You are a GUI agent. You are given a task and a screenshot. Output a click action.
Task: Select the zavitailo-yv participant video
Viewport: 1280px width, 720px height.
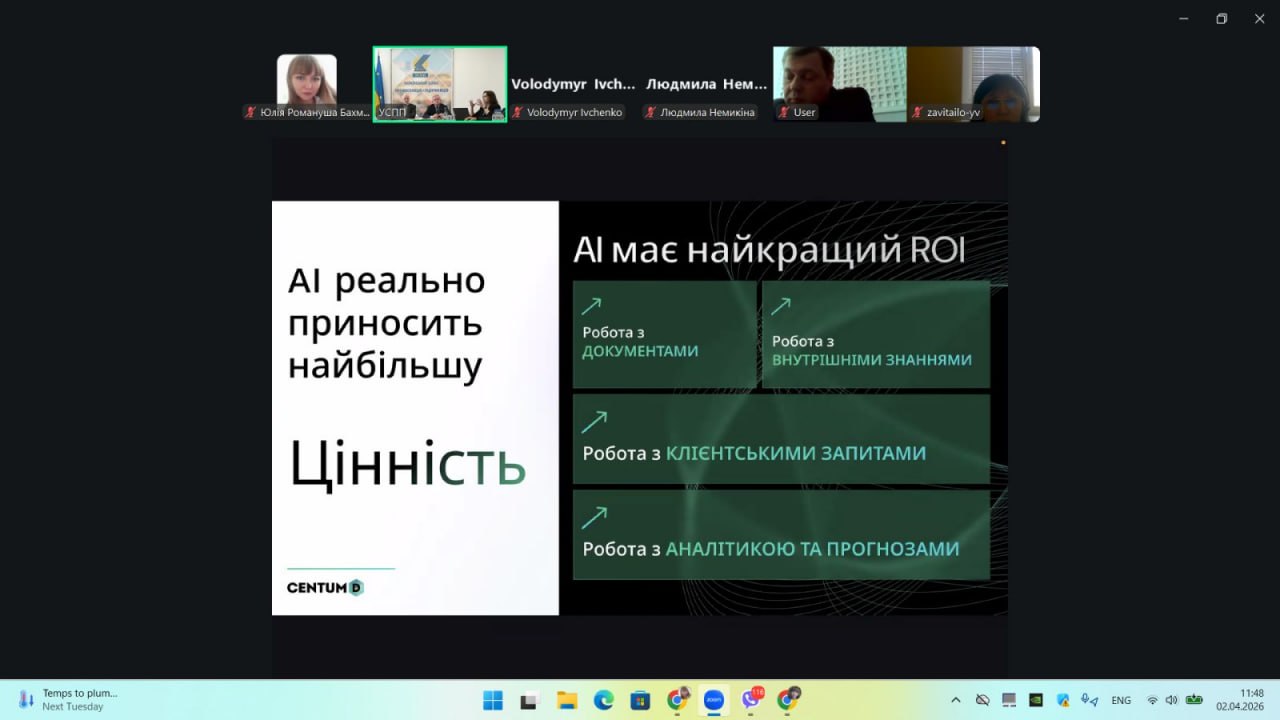click(x=973, y=84)
